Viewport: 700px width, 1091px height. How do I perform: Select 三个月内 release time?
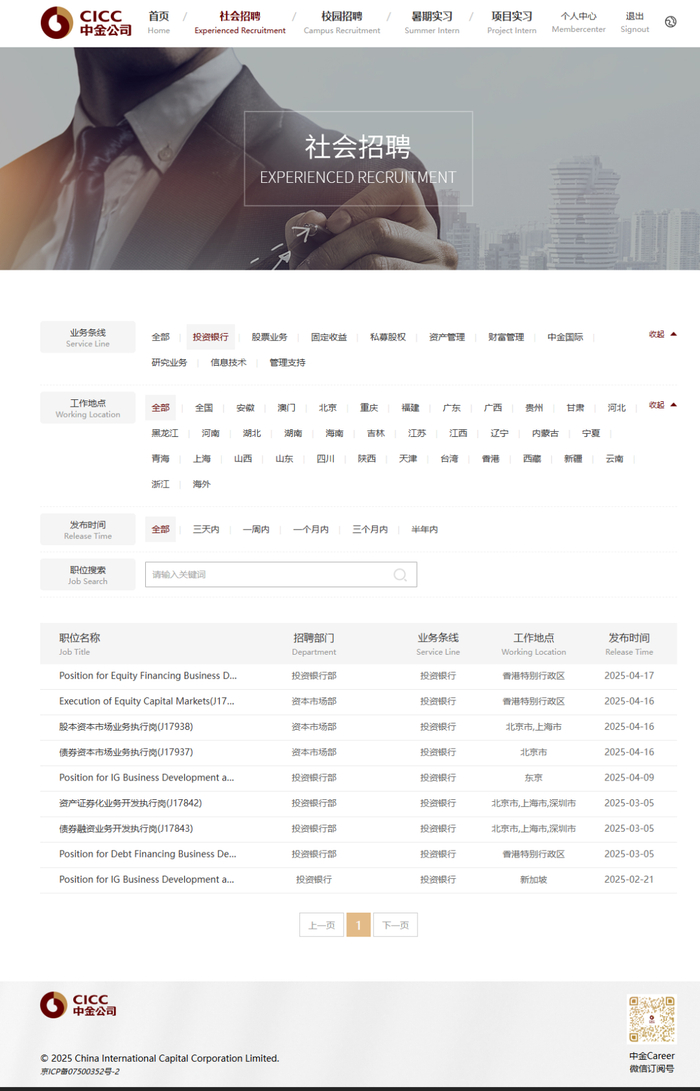pos(370,529)
